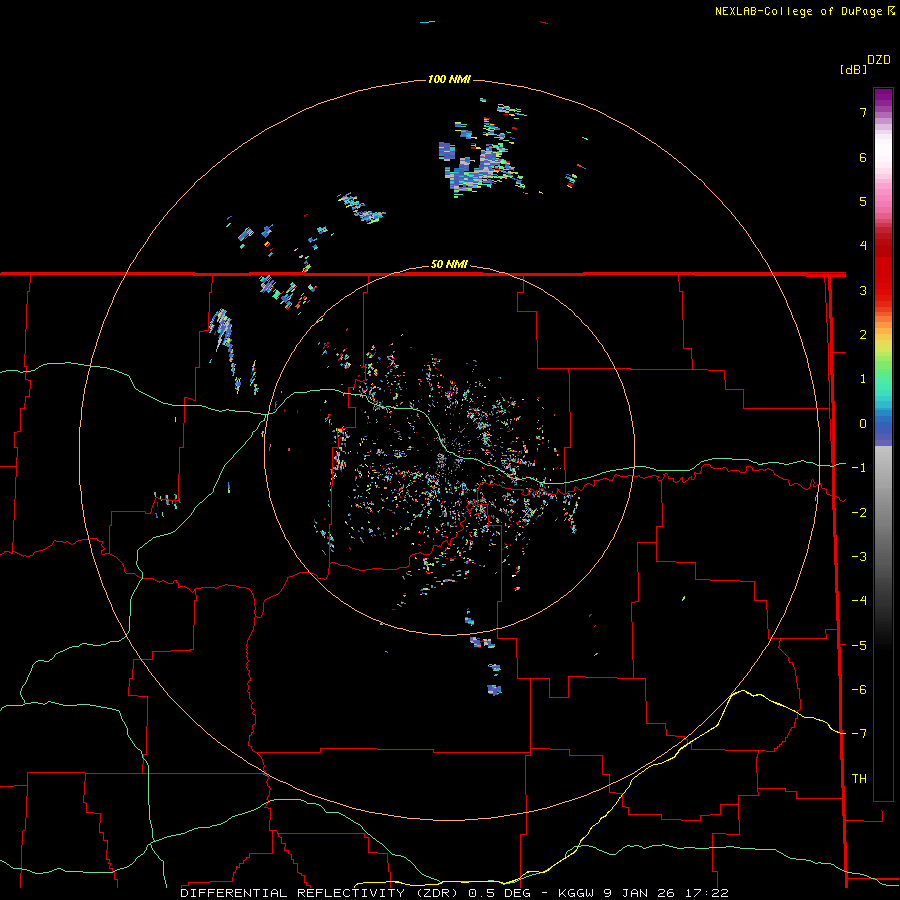
Task: Click the purple top of the color bar
Action: click(883, 98)
